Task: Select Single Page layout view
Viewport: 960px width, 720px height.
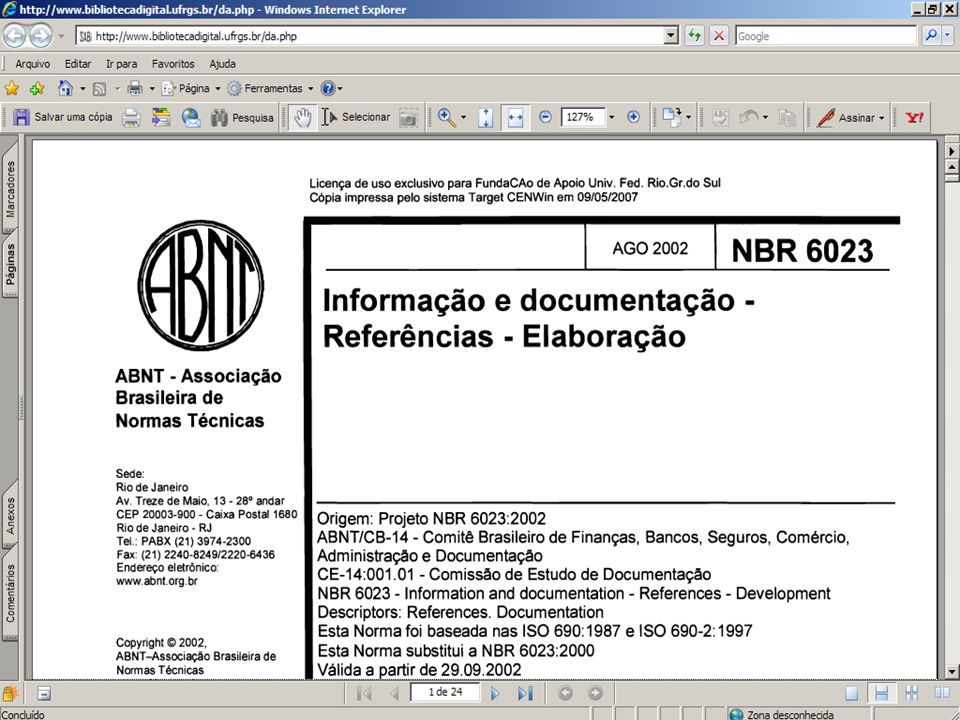Action: (851, 693)
